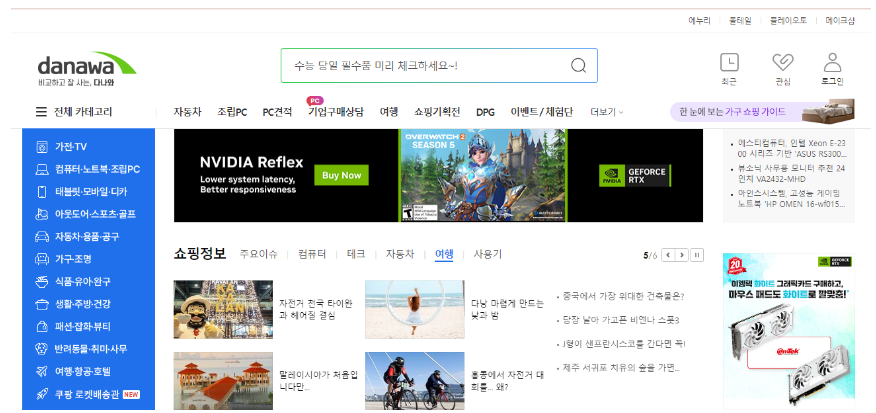The height and width of the screenshot is (413, 876).
Task: Open article 제주 서귀포 치유의 숲을 가면
Action: point(621,368)
